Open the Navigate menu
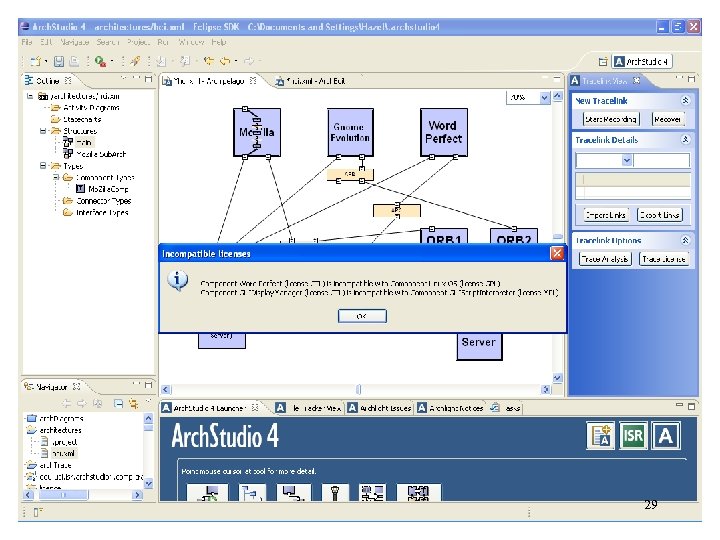Screen dimensions: 720x540 pos(74,42)
